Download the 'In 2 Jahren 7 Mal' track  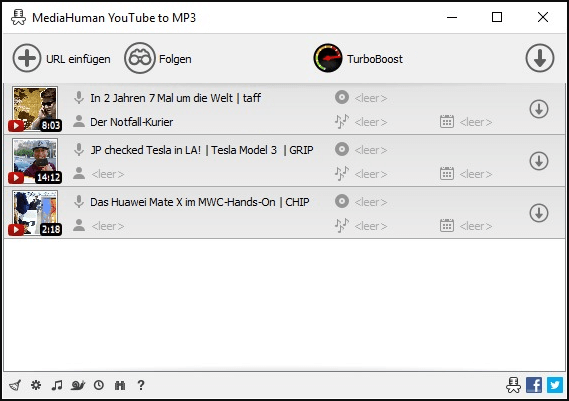point(539,109)
